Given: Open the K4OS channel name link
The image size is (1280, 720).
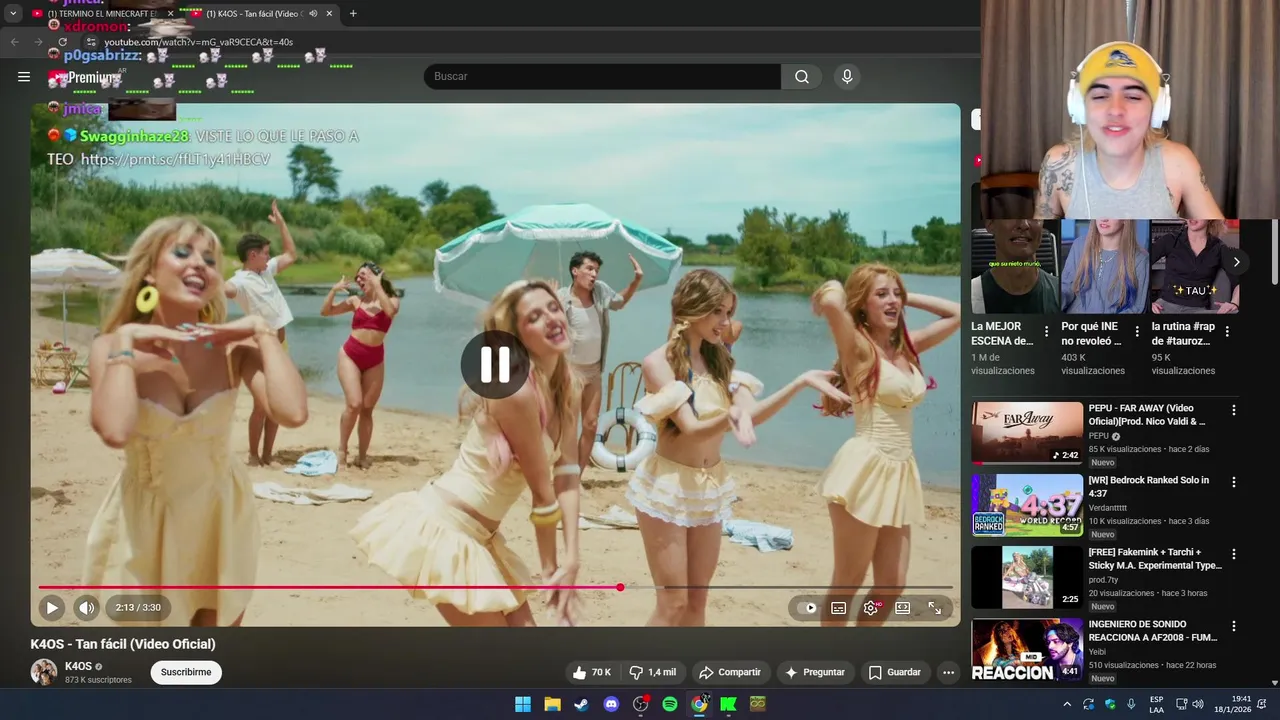Looking at the screenshot, I should pyautogui.click(x=78, y=666).
